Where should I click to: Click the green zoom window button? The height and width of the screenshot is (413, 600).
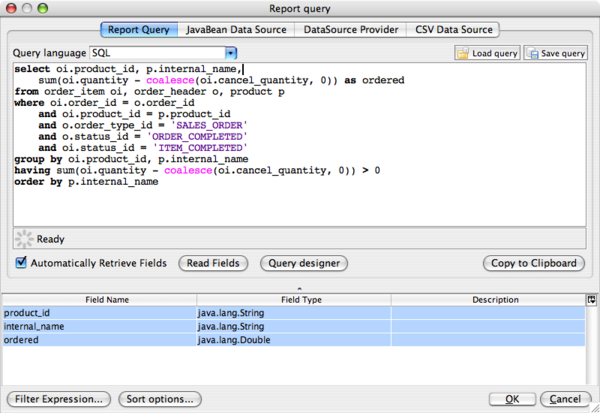coord(42,8)
